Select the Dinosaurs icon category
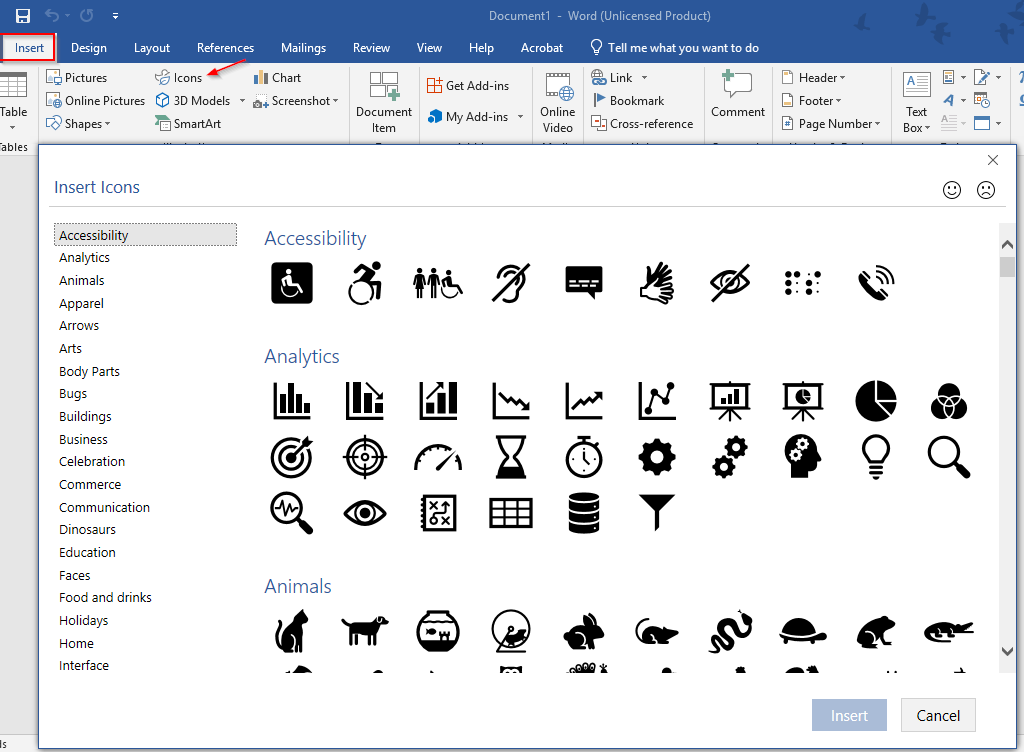This screenshot has width=1024, height=752. [90, 529]
